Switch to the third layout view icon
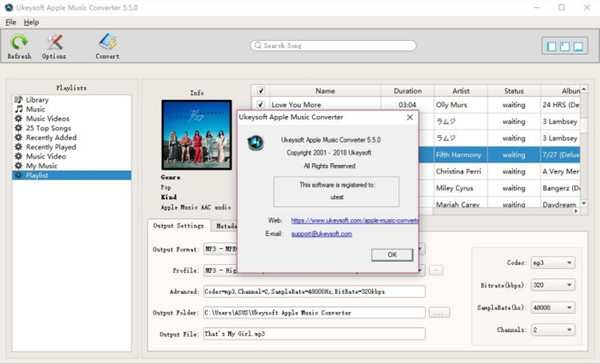The width and height of the screenshot is (600, 364). pyautogui.click(x=578, y=47)
